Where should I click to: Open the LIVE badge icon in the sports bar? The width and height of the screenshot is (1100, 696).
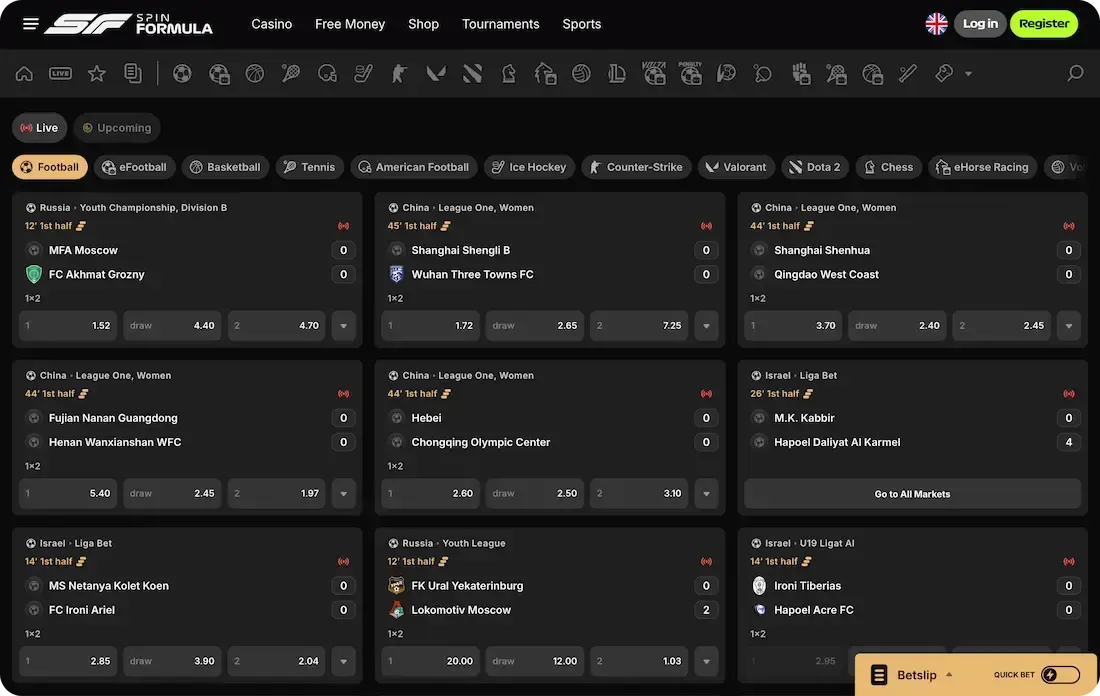point(60,73)
